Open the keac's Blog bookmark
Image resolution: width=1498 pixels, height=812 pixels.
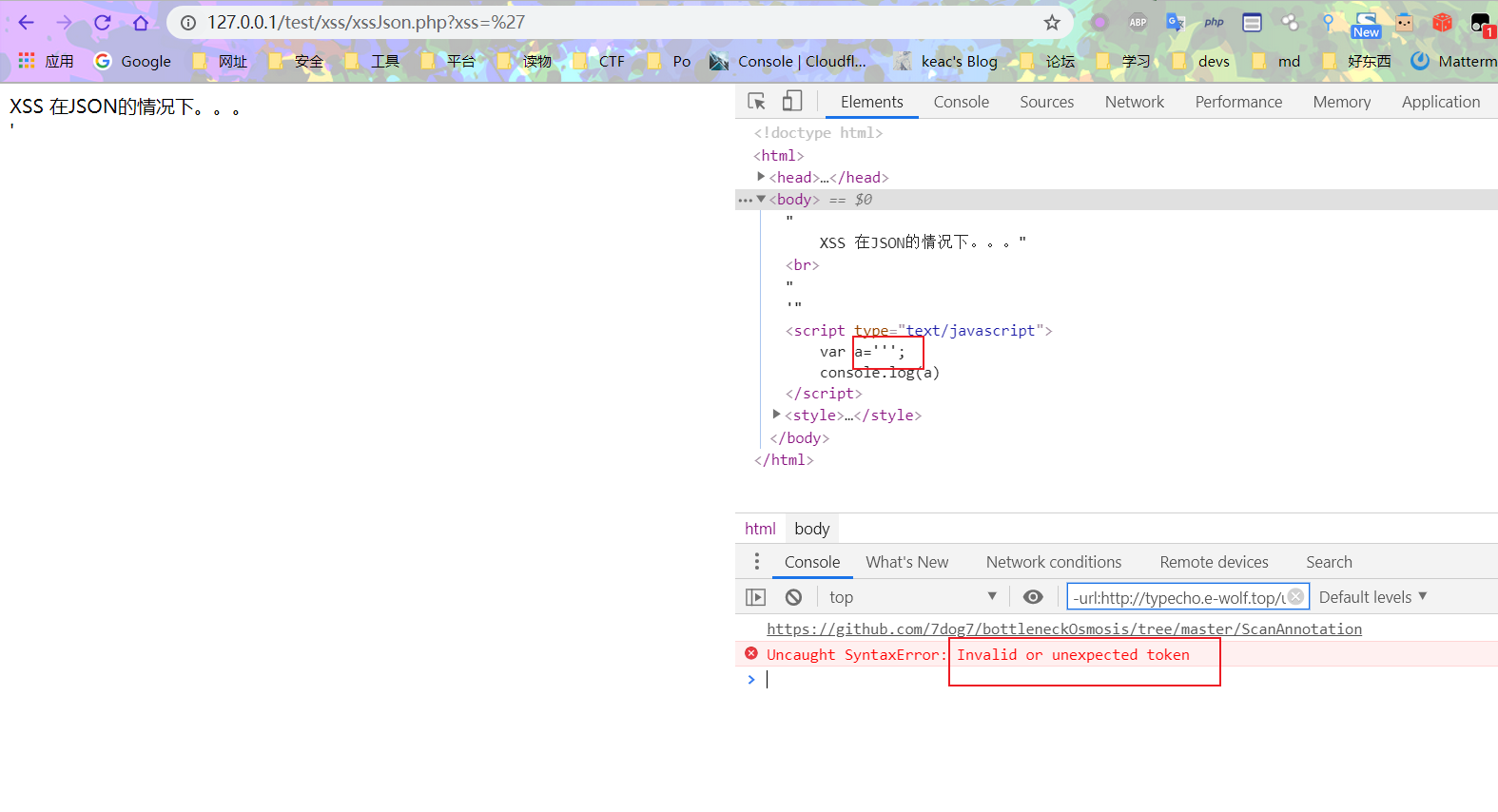946,61
